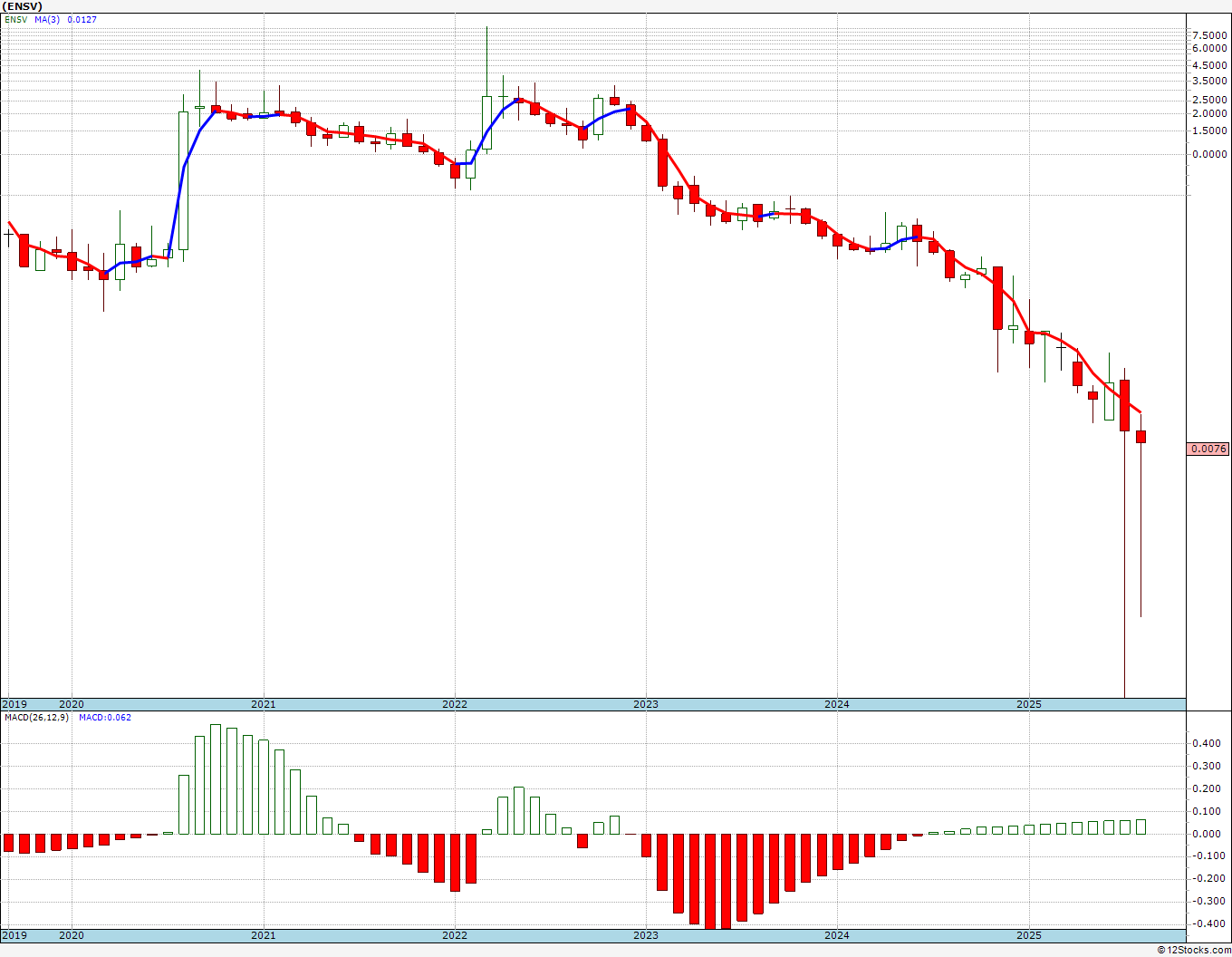Image resolution: width=1232 pixels, height=957 pixels.
Task: Click the MACD(26,12,9) indicator label
Action: 37,718
